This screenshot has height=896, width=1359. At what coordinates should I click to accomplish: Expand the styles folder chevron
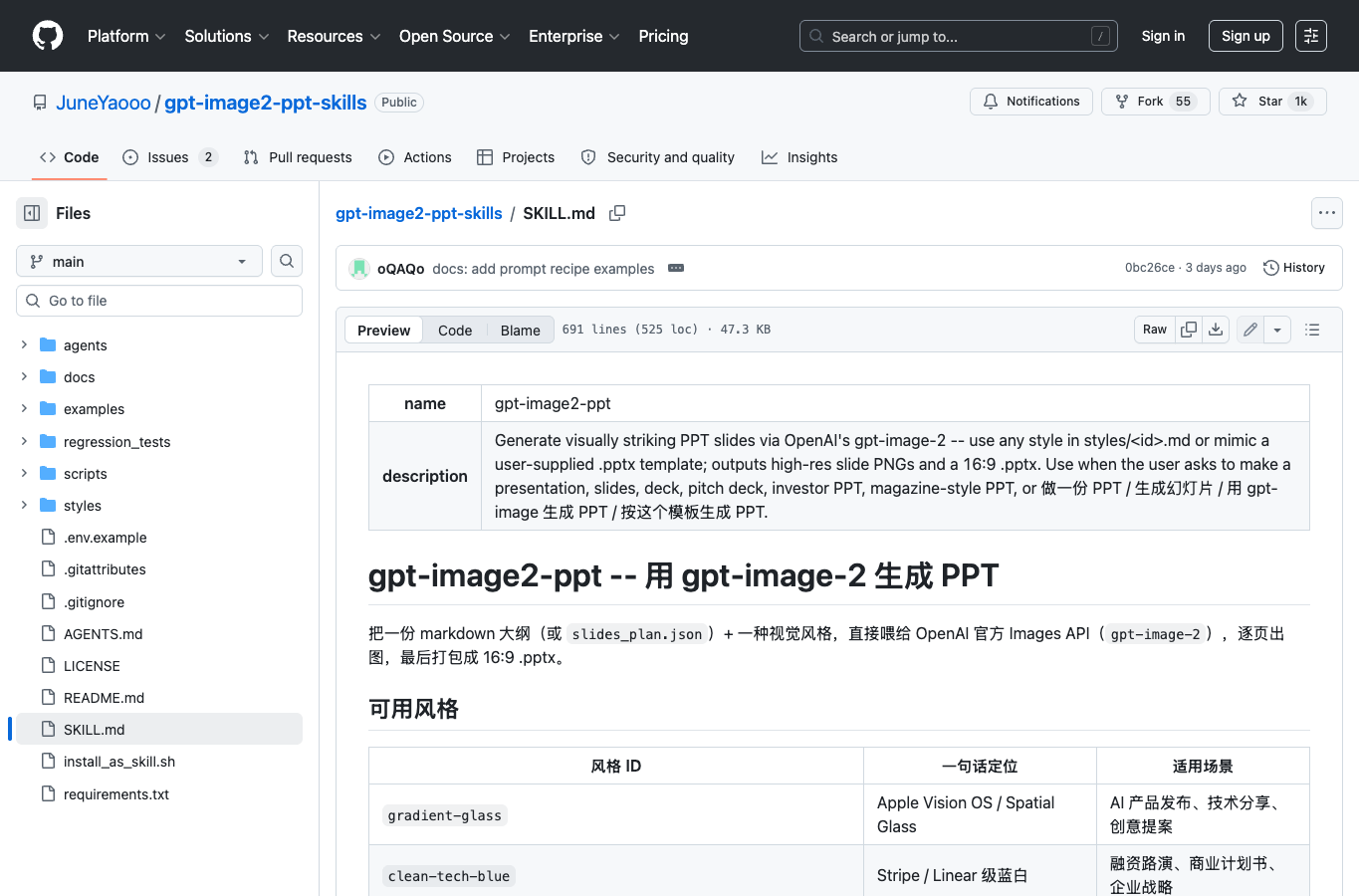coord(24,506)
